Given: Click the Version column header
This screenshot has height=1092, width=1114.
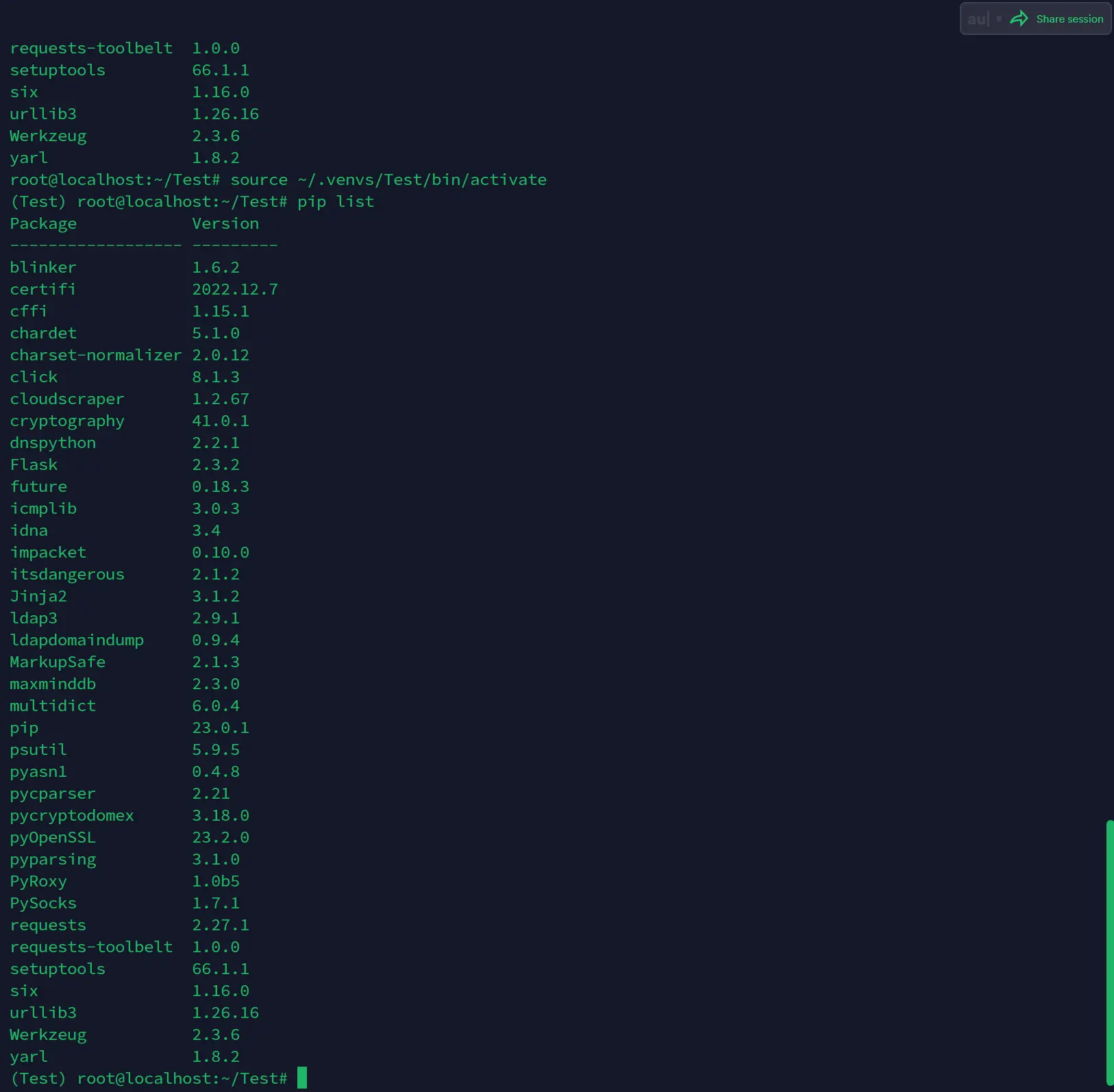Looking at the screenshot, I should click(x=225, y=223).
